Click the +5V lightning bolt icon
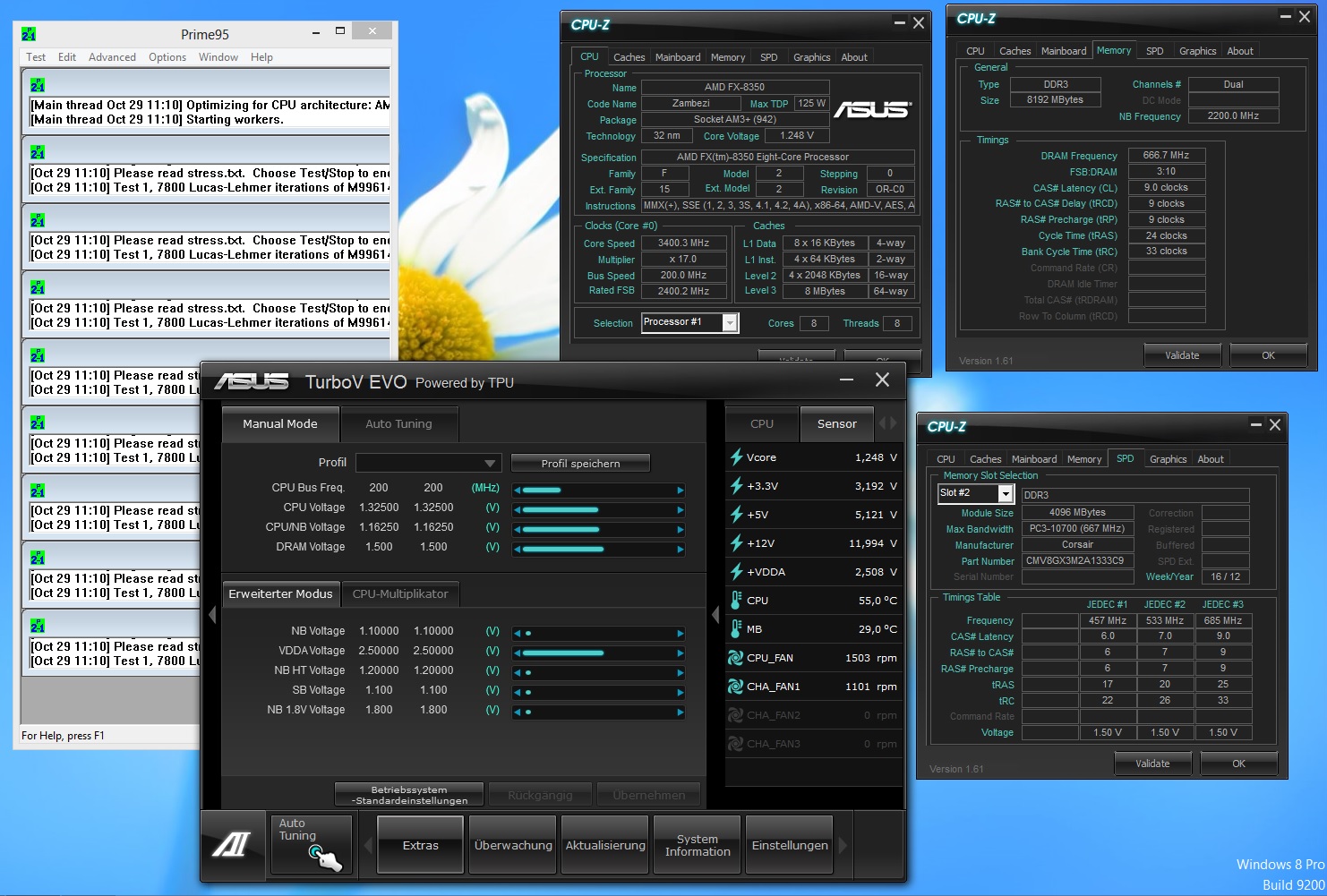 click(736, 515)
